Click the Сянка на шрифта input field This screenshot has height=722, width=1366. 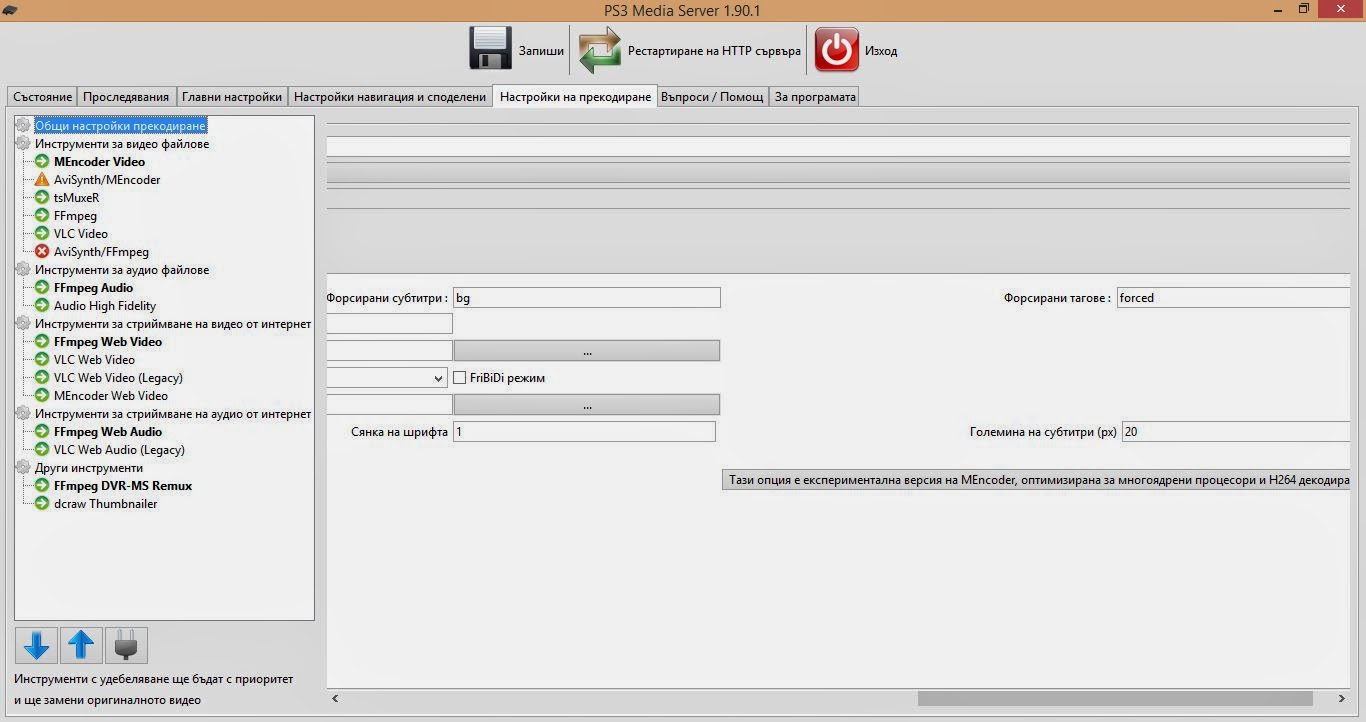click(584, 432)
